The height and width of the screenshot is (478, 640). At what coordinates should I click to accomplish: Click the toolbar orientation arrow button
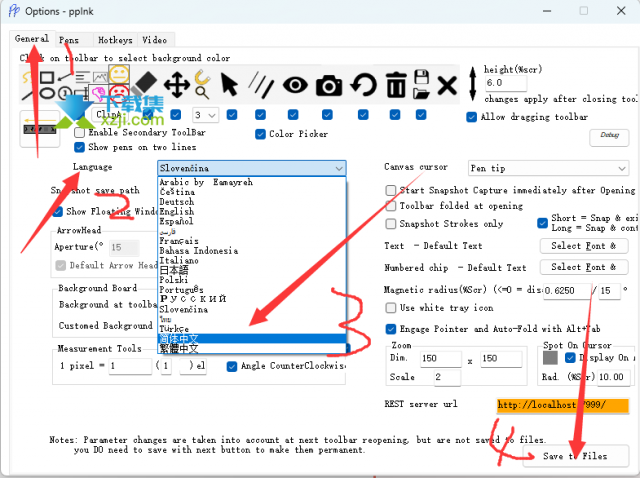[x=40, y=129]
